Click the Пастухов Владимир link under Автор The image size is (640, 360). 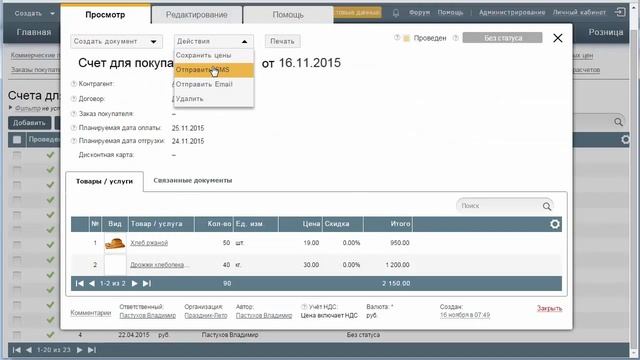point(264,316)
